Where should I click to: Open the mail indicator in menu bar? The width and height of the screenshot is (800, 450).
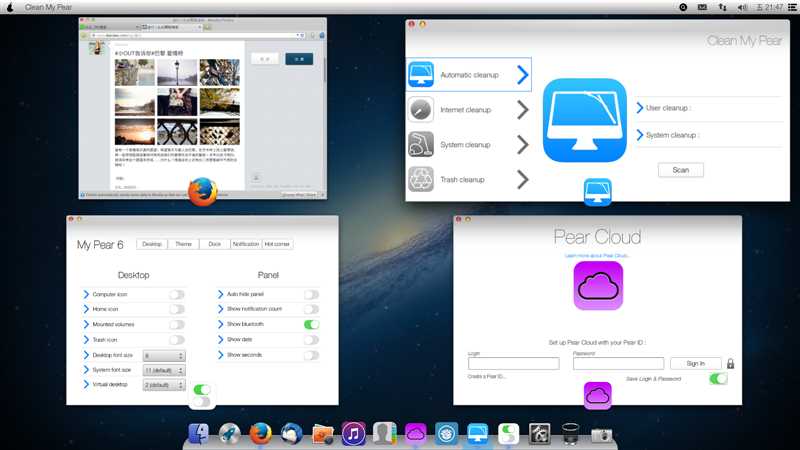click(x=703, y=7)
